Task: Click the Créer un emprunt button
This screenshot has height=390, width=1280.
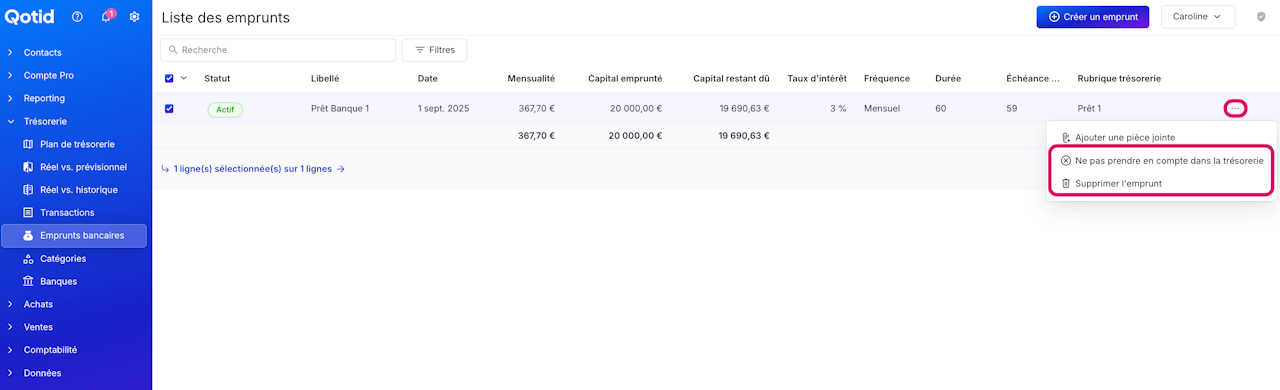Action: coord(1094,17)
